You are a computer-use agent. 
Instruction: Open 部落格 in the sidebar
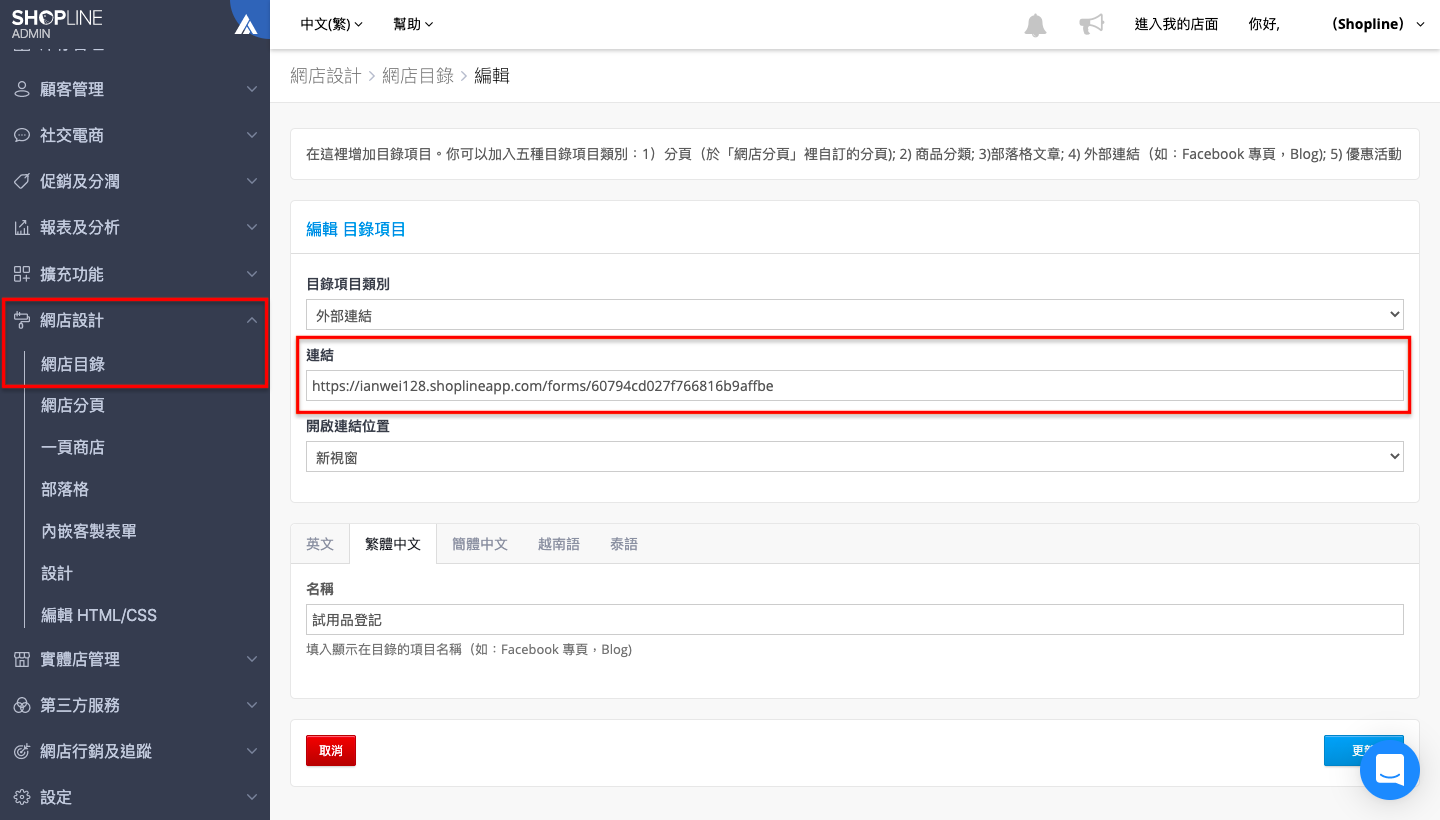click(65, 489)
